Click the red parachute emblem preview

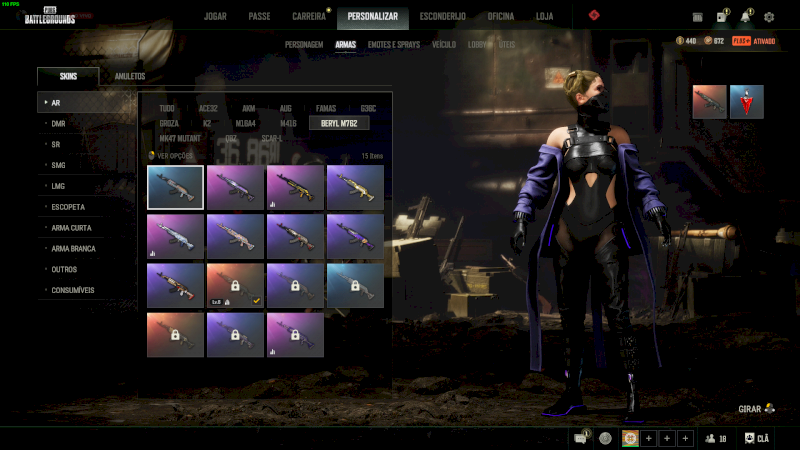746,102
